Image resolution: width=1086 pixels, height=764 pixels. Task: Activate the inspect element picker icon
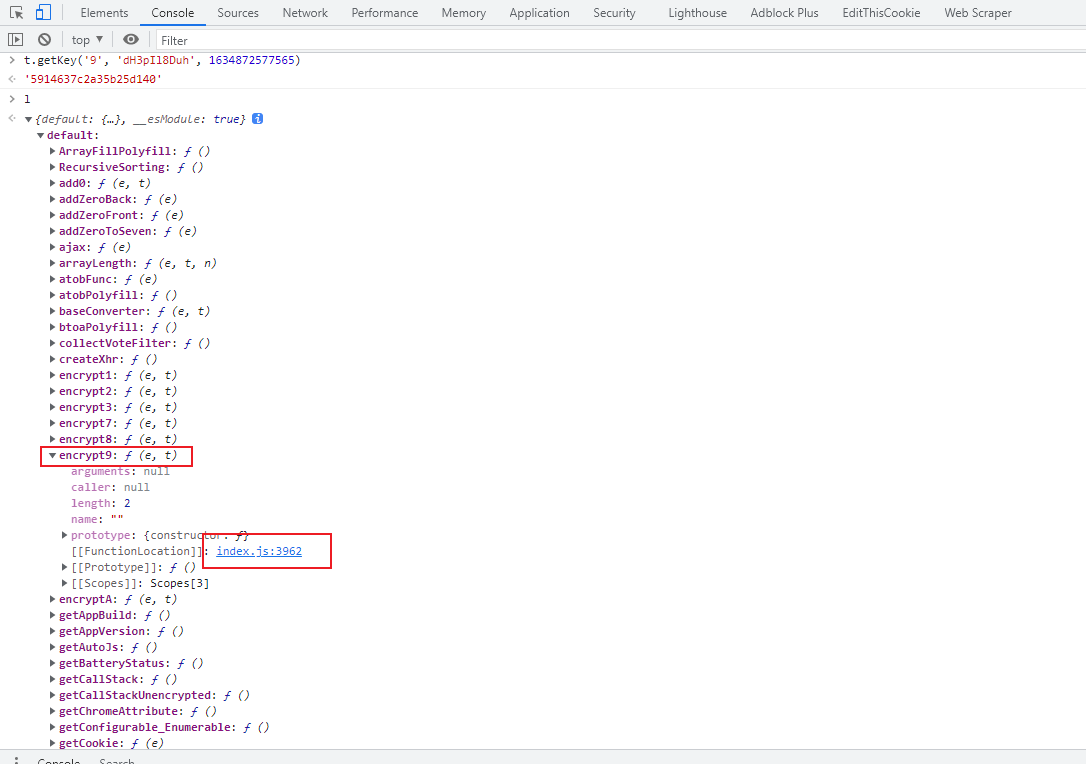pos(16,13)
